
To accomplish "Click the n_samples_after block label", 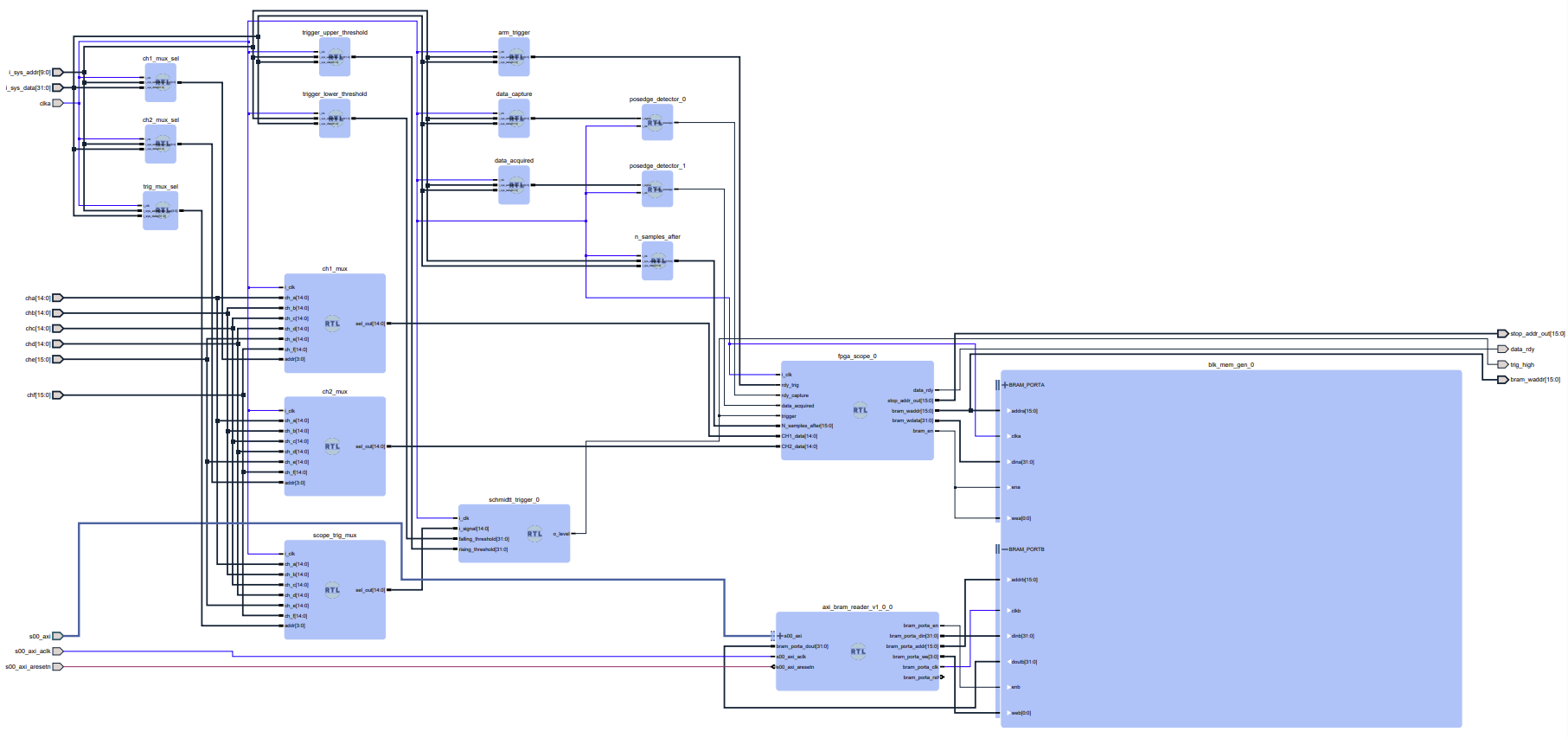I will pos(657,237).
